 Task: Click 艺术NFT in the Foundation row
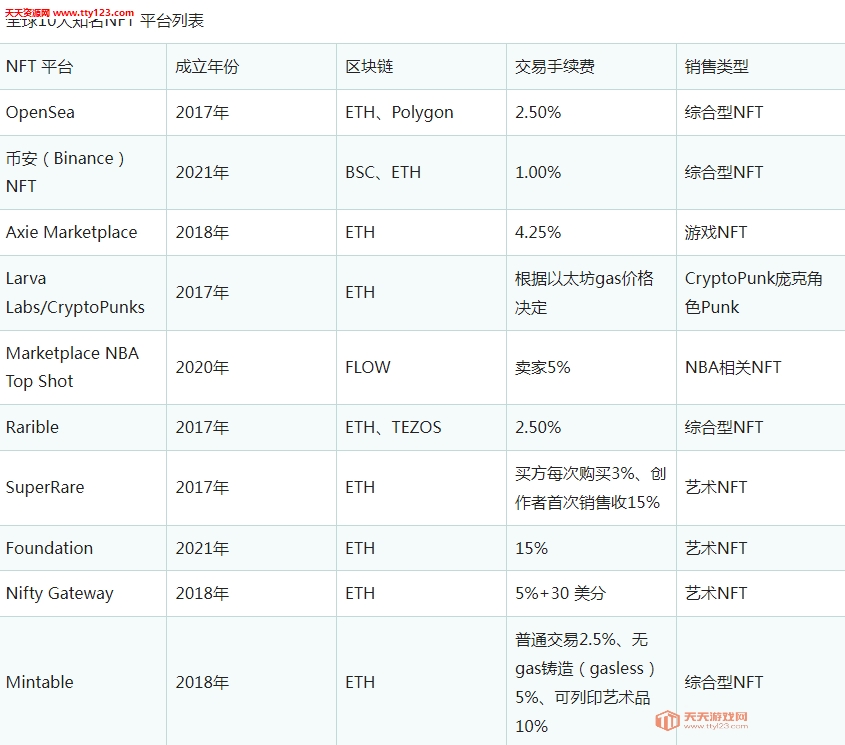click(x=716, y=548)
